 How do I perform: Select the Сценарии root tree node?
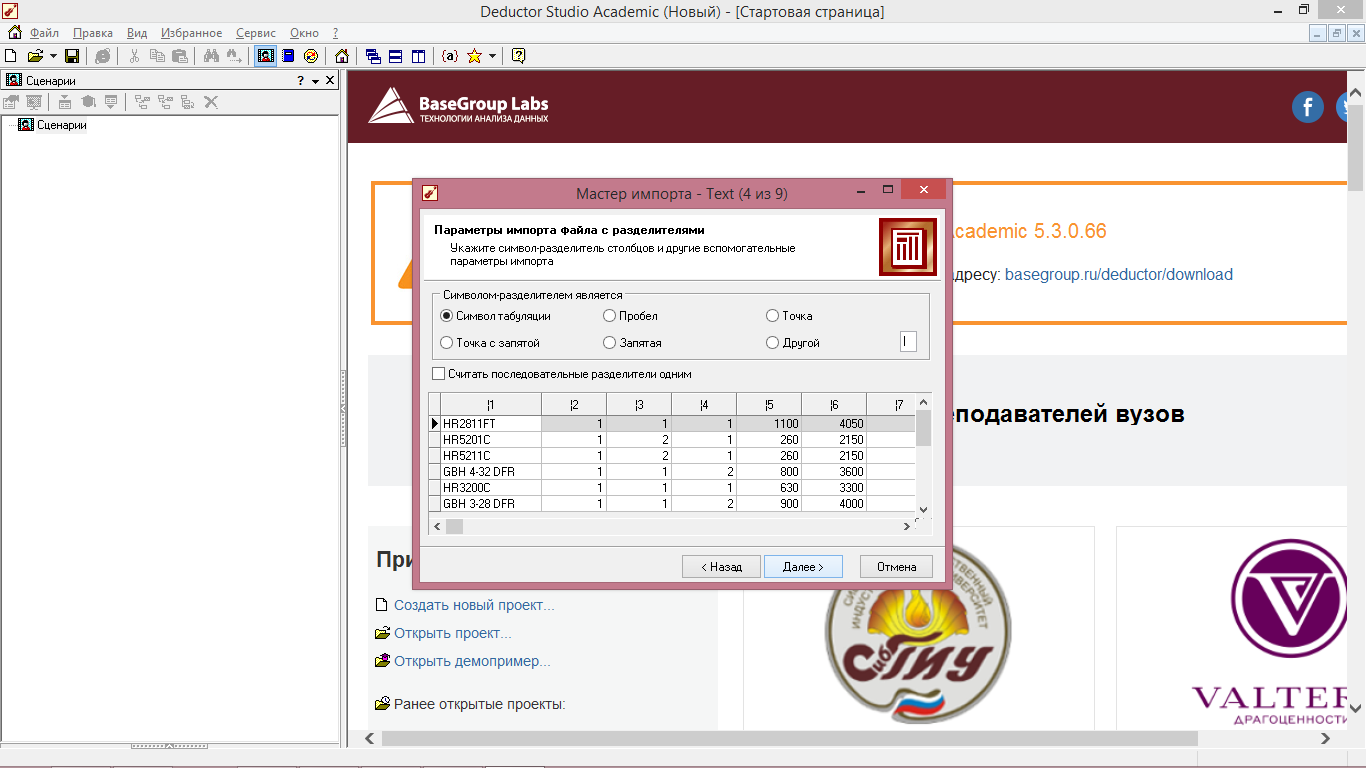61,125
